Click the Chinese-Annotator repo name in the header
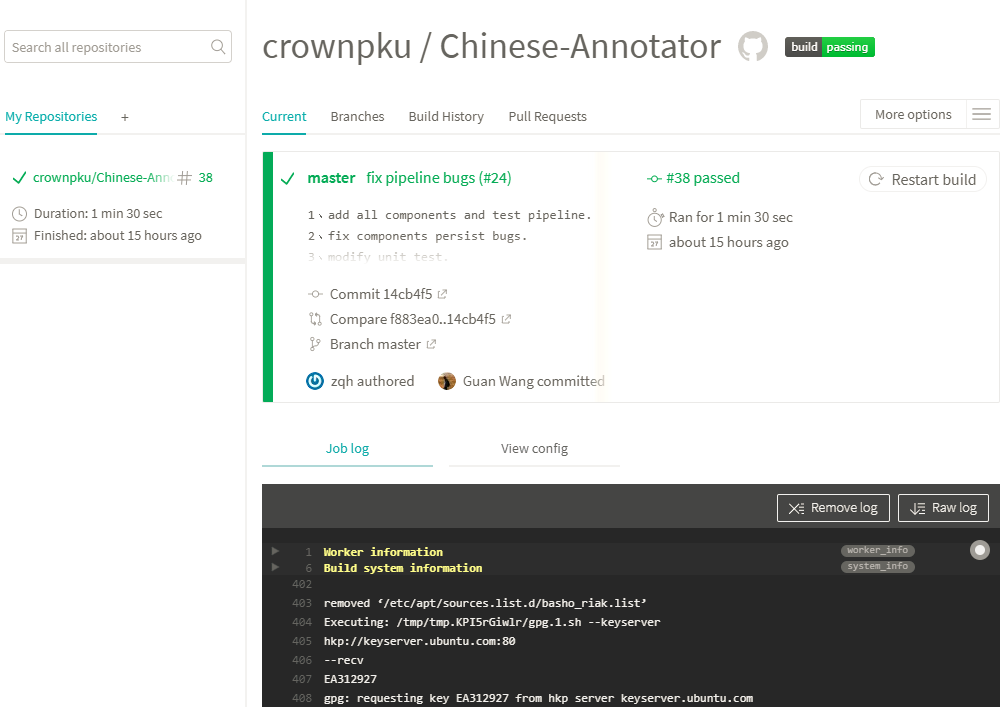 (580, 46)
